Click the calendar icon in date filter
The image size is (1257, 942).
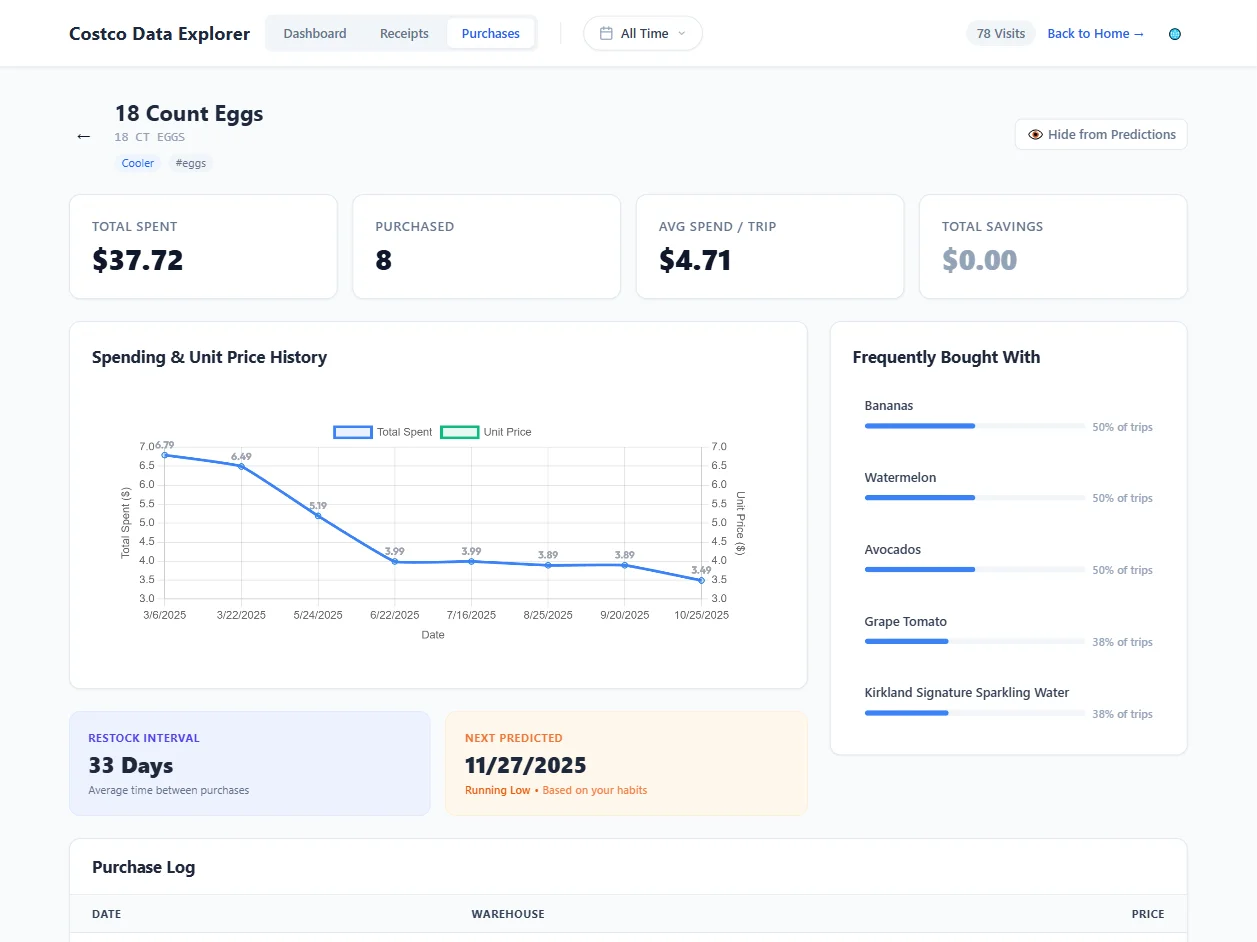click(x=606, y=33)
